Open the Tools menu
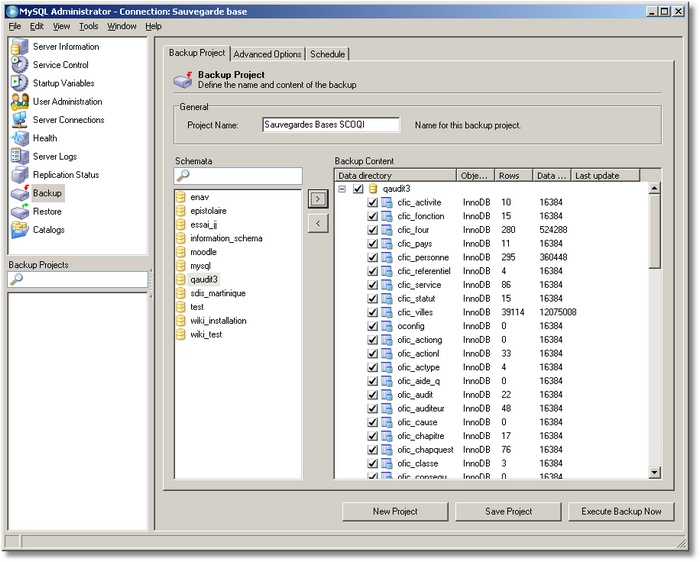This screenshot has height=562, width=700. 88,26
